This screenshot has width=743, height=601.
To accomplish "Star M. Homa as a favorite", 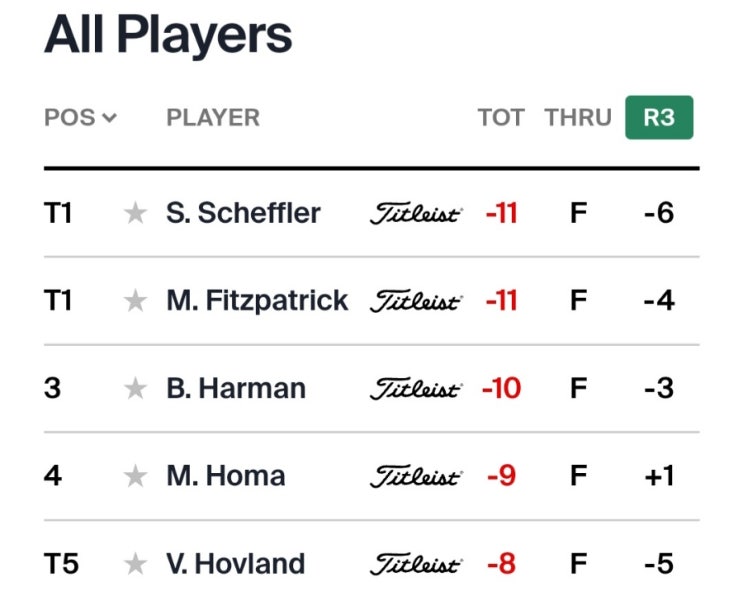I will (136, 476).
